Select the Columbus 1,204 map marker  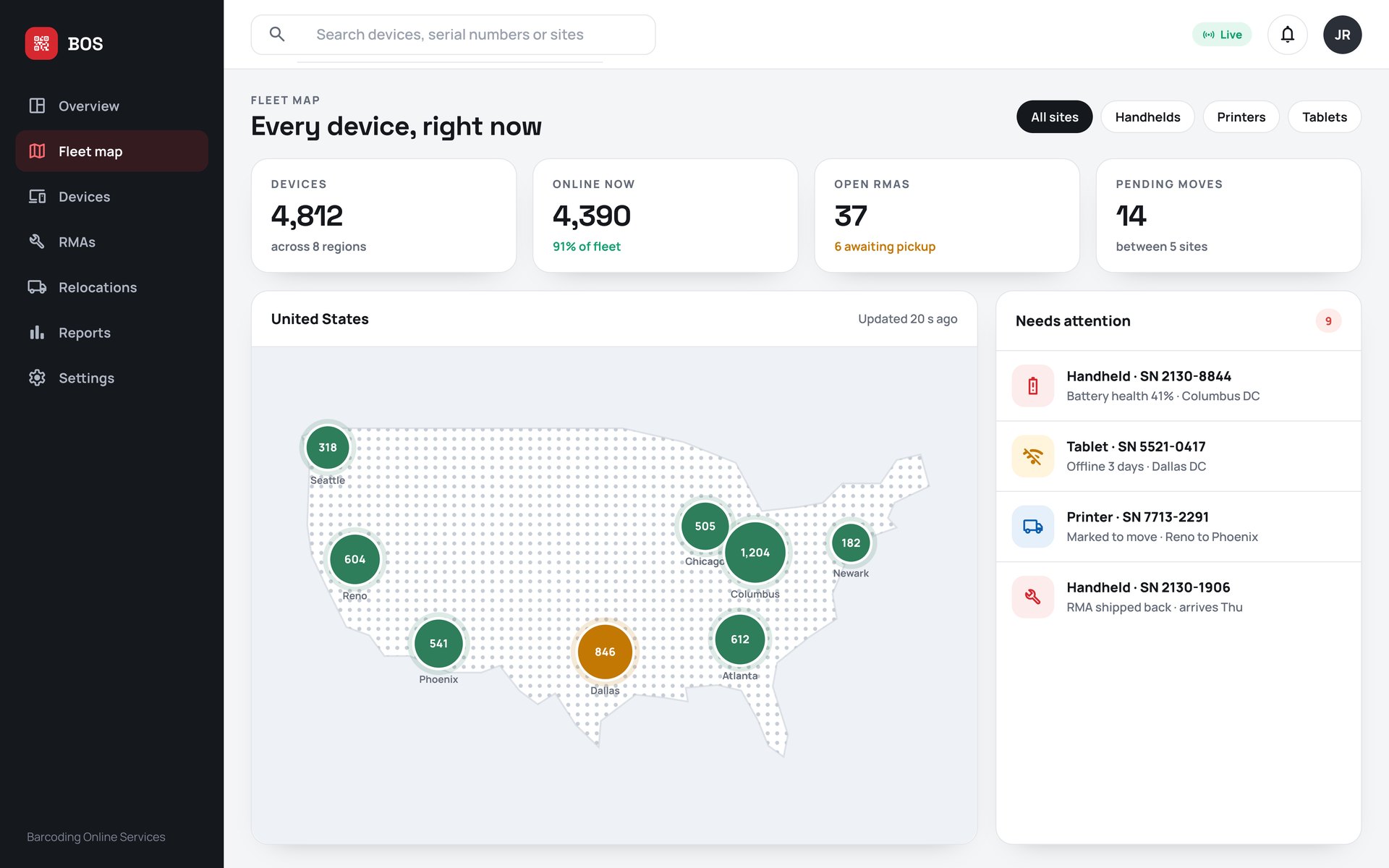755,553
